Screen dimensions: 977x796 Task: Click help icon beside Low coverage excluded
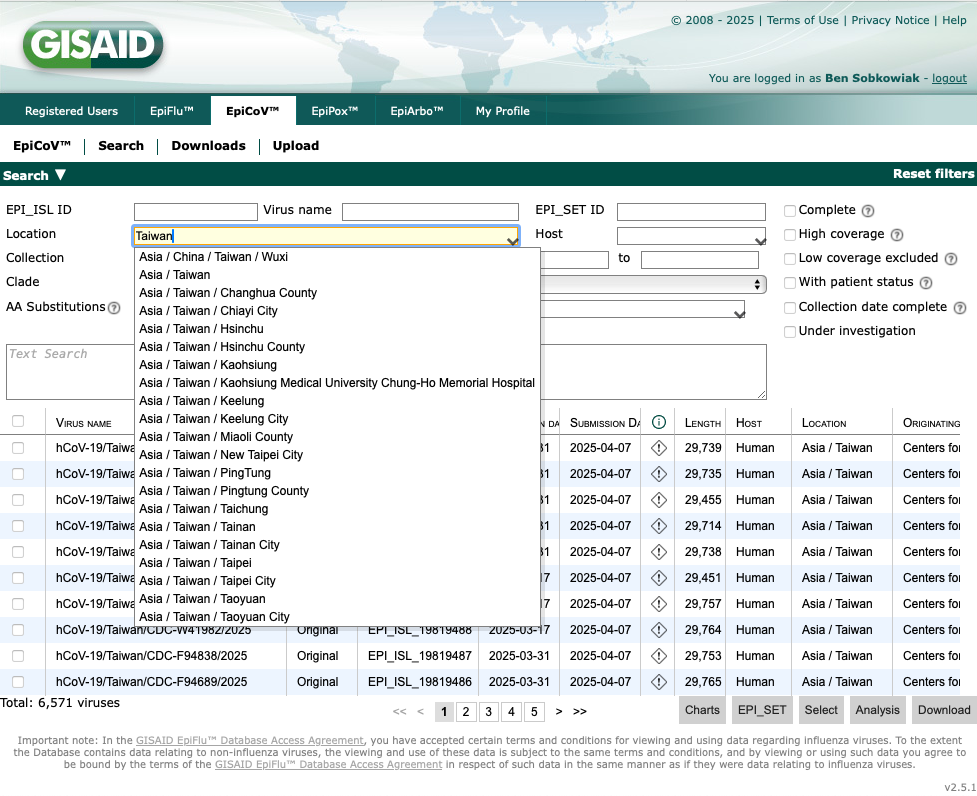coord(950,259)
